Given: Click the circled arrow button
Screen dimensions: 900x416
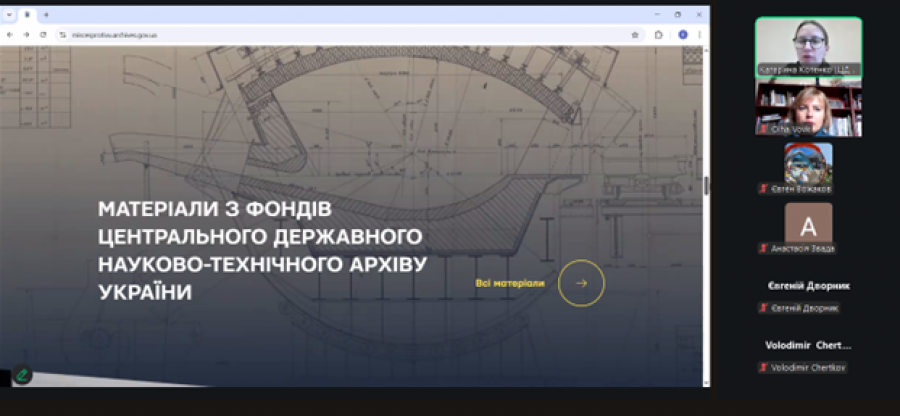Looking at the screenshot, I should (581, 283).
